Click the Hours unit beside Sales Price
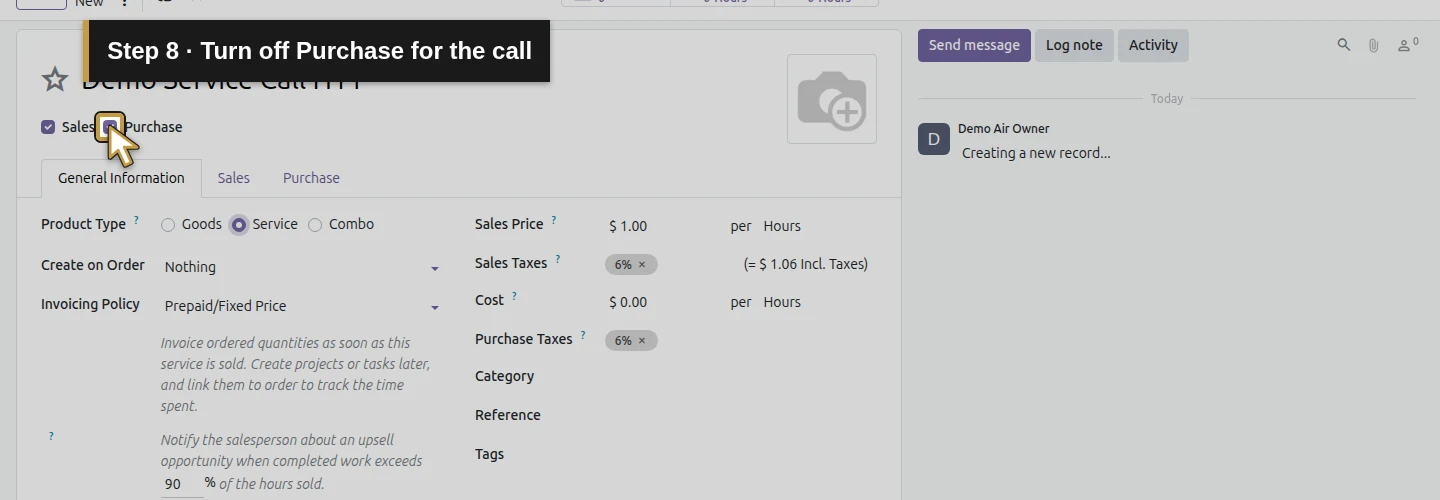The image size is (1440, 500). click(x=782, y=226)
